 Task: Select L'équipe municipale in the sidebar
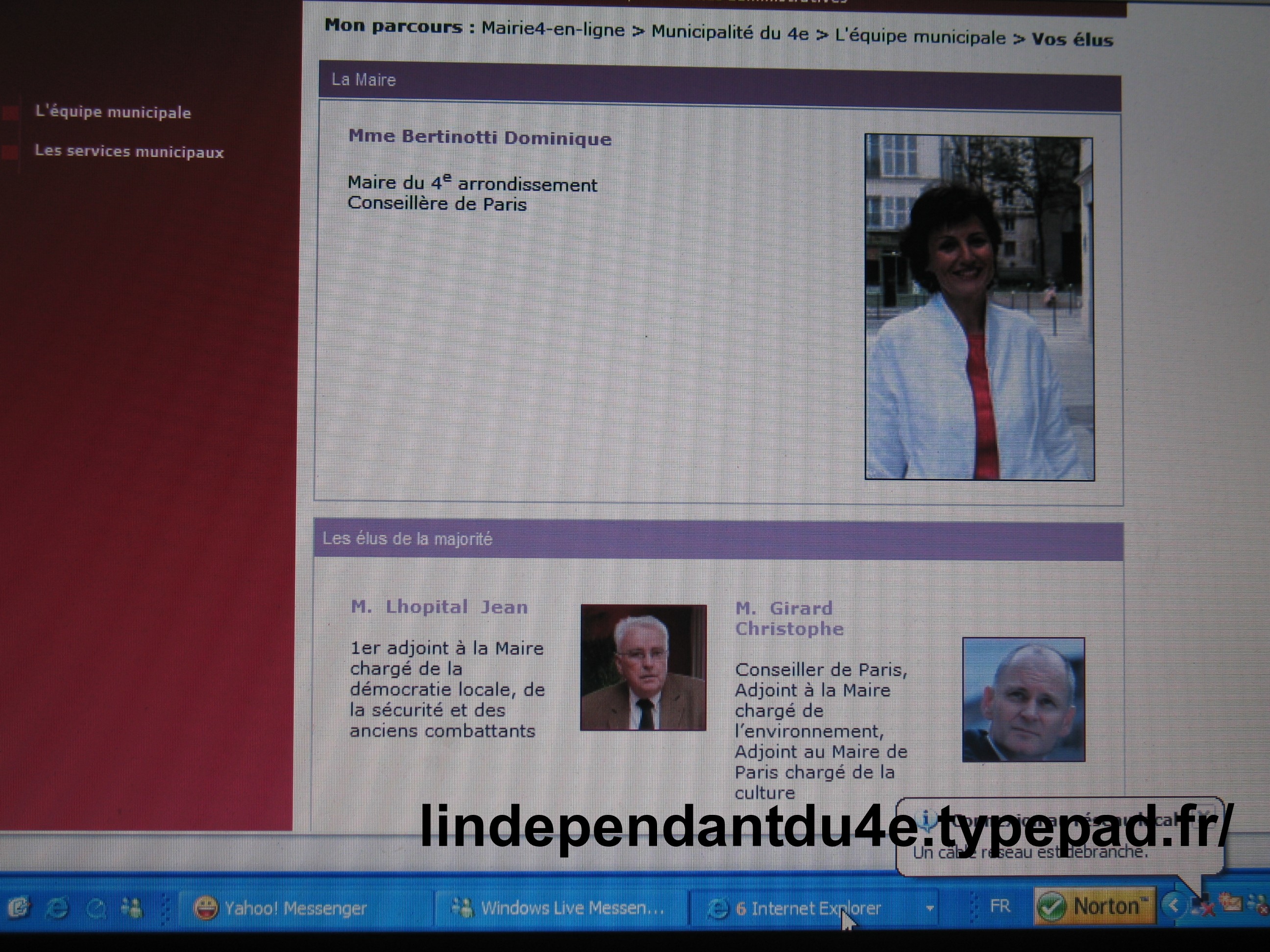pyautogui.click(x=113, y=111)
